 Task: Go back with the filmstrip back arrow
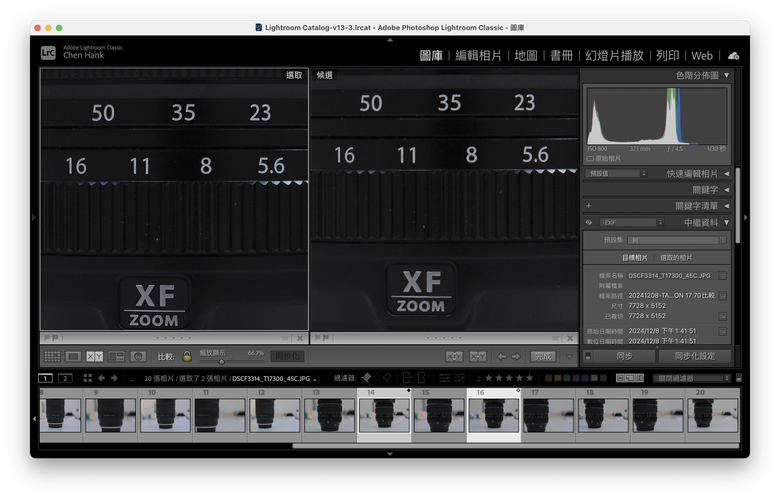click(x=101, y=378)
